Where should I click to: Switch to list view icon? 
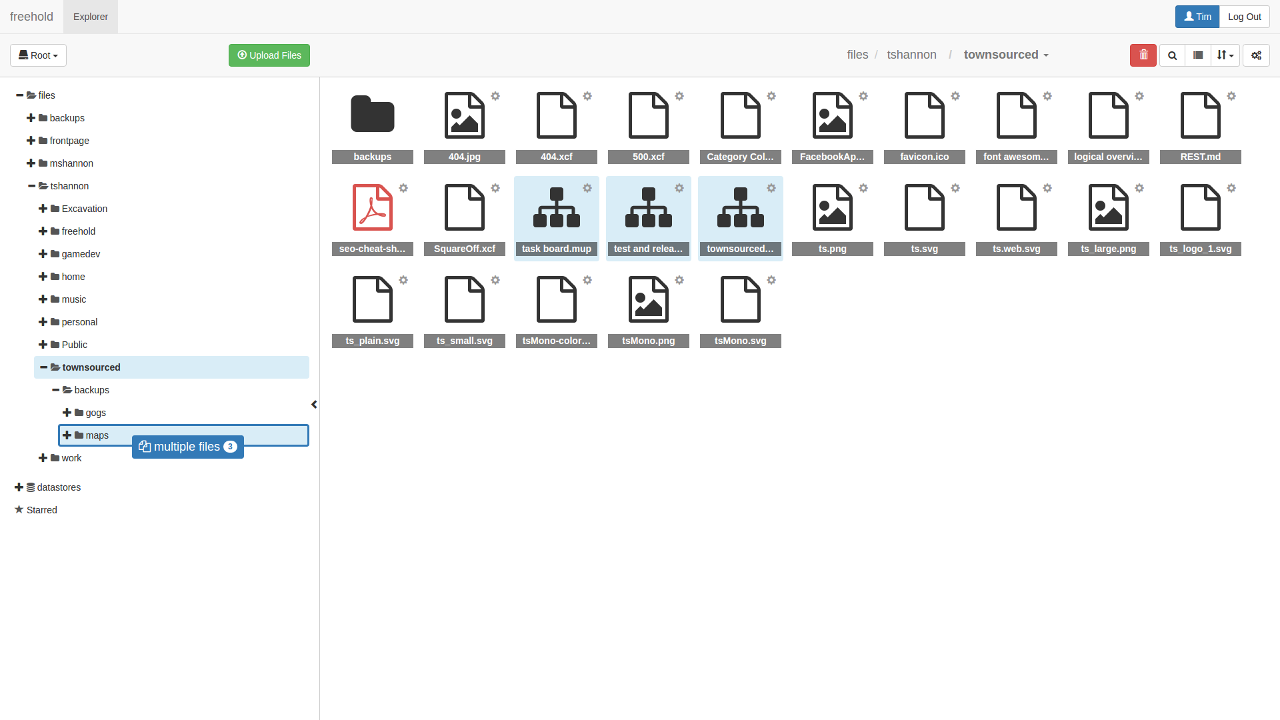(x=1198, y=56)
